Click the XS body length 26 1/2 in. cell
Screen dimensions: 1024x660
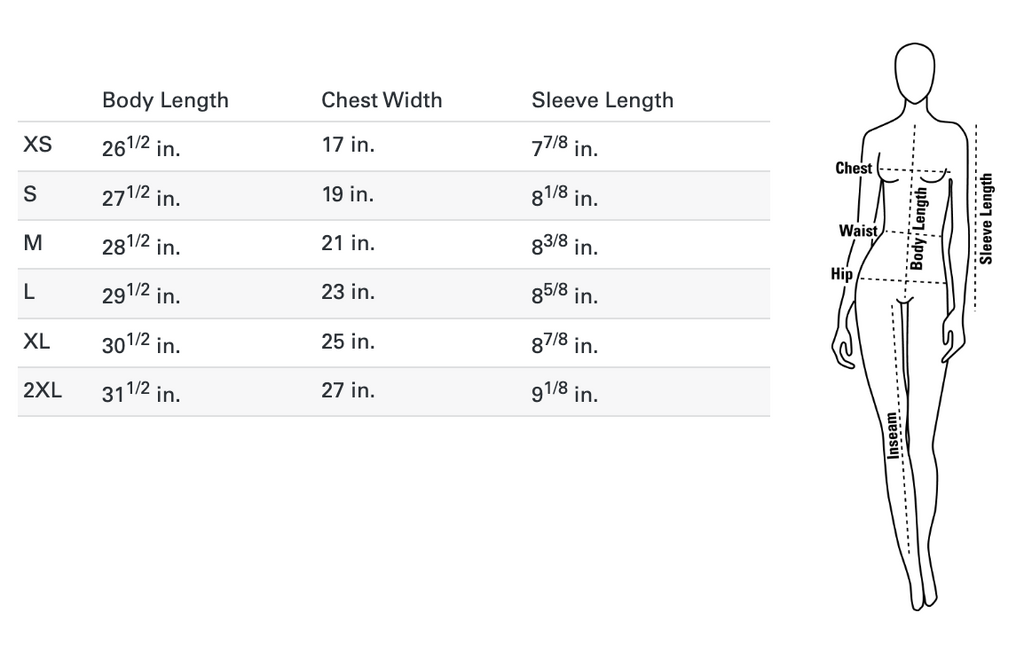(x=140, y=146)
